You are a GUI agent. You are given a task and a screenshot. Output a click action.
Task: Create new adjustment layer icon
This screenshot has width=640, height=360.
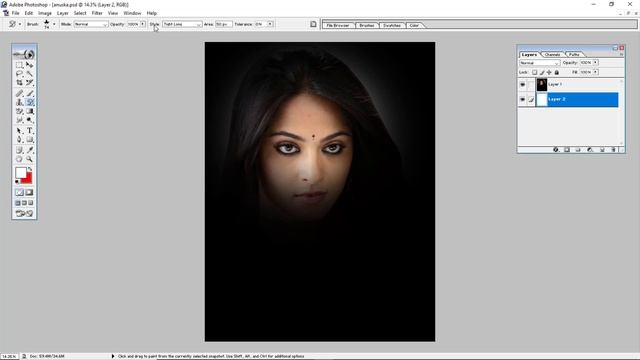click(x=590, y=150)
